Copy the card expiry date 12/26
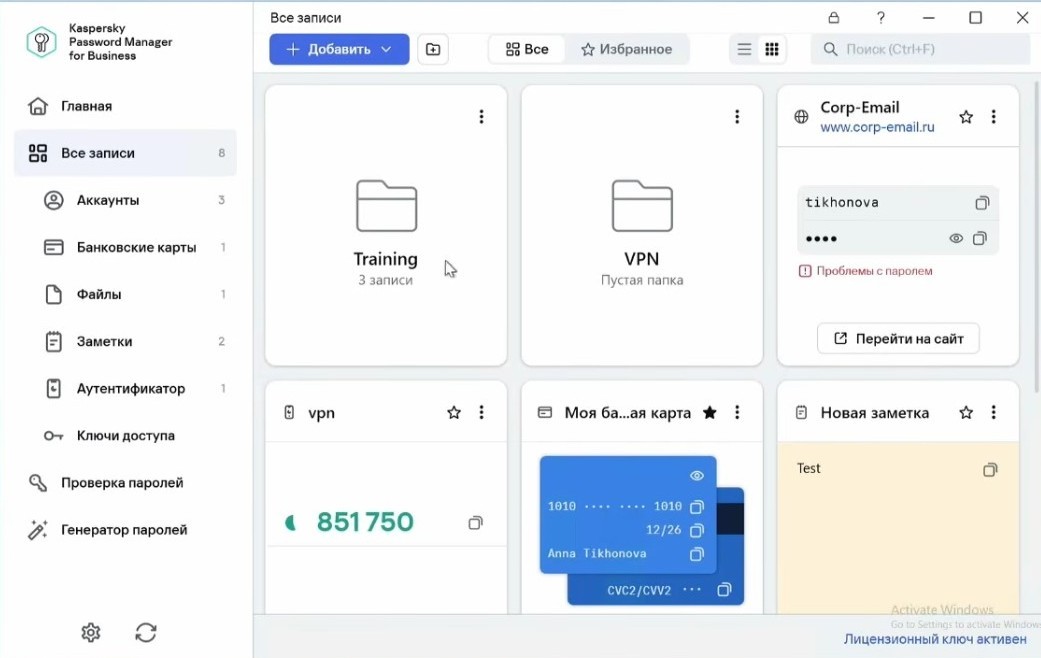 pyautogui.click(x=696, y=531)
